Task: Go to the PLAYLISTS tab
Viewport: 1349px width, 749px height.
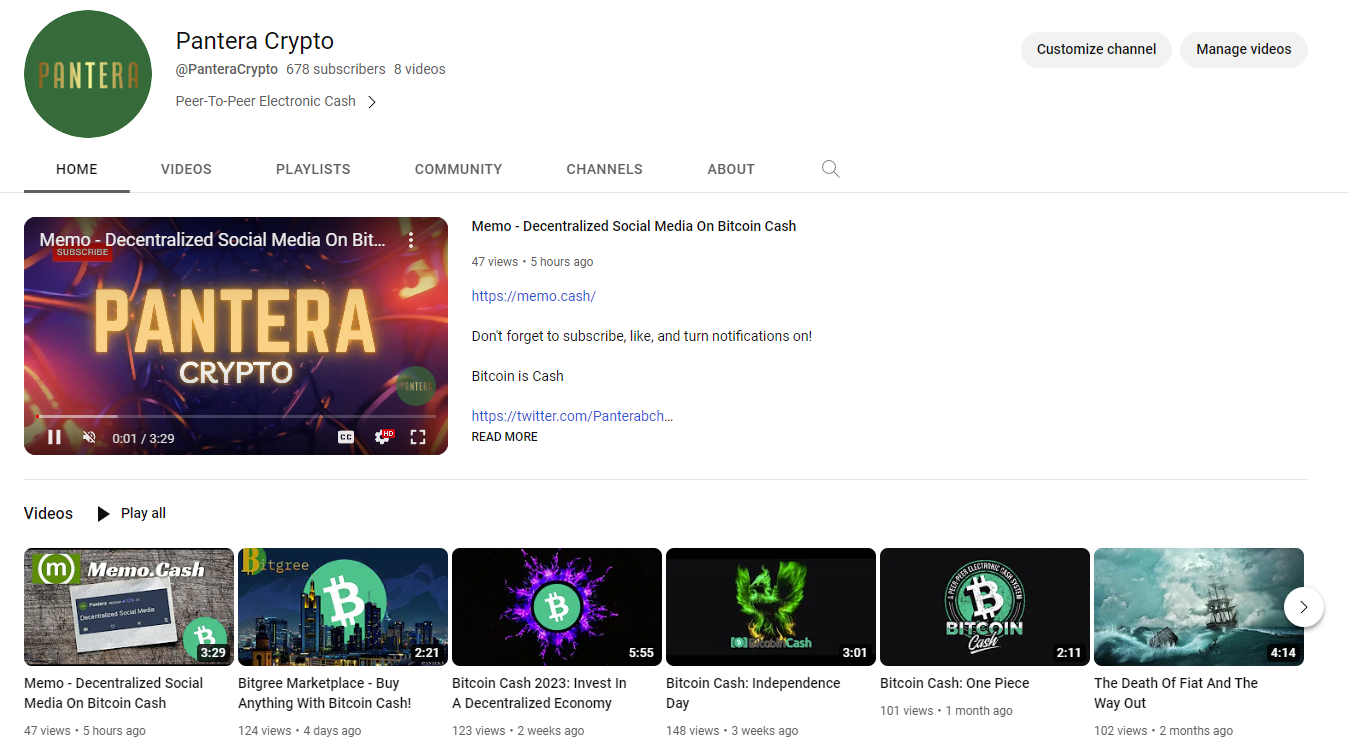Action: (x=313, y=169)
